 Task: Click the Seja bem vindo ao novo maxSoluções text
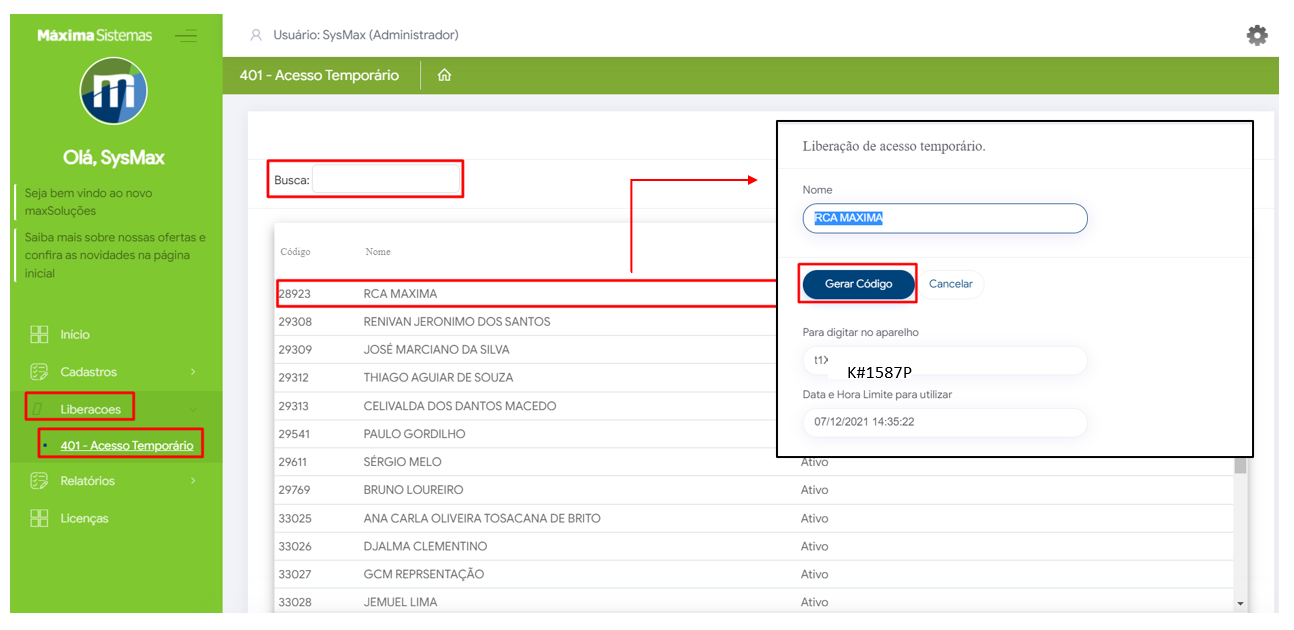(x=89, y=202)
